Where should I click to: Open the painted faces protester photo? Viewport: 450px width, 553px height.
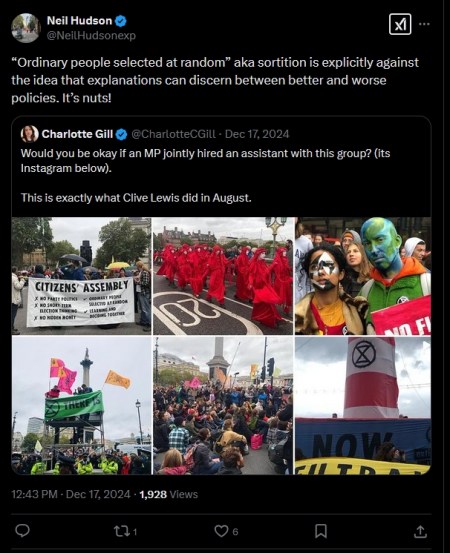[363, 276]
